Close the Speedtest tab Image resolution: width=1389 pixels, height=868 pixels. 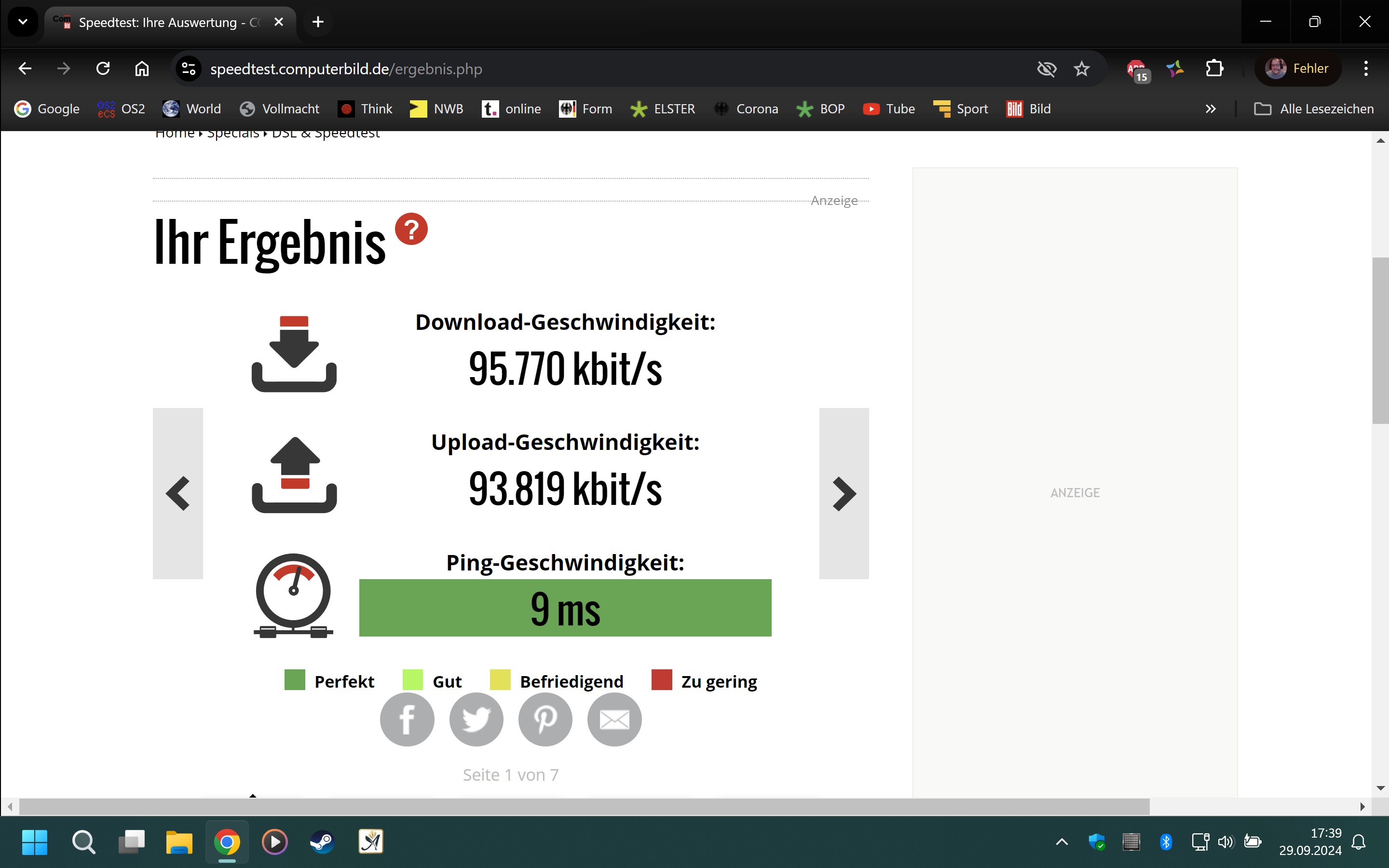click(279, 22)
